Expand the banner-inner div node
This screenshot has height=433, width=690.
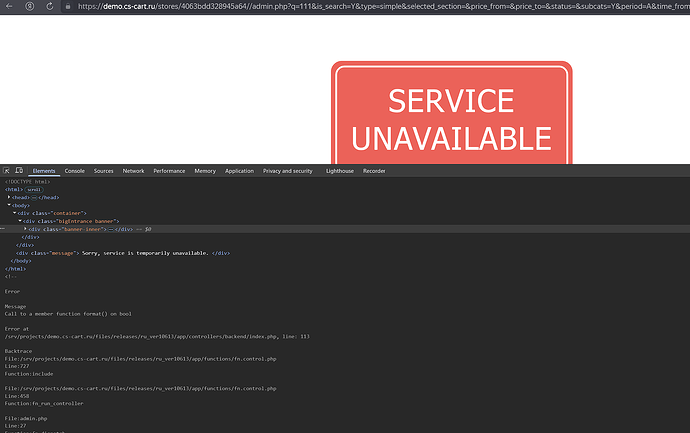25,229
